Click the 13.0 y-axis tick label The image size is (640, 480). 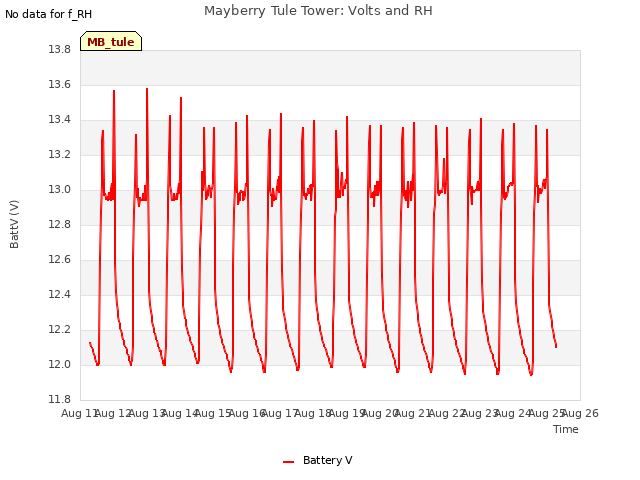pos(60,190)
